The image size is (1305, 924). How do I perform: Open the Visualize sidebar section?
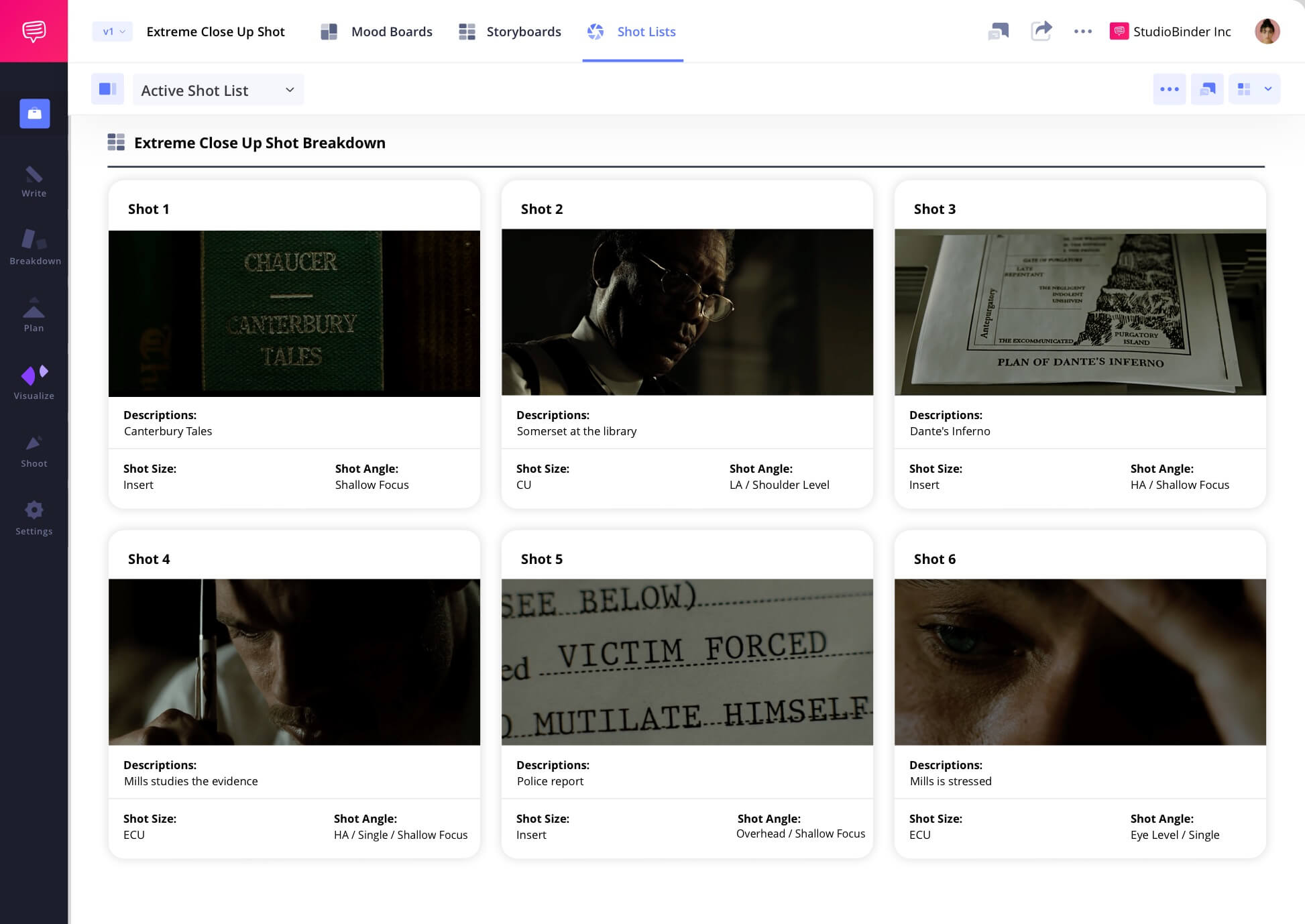34,383
